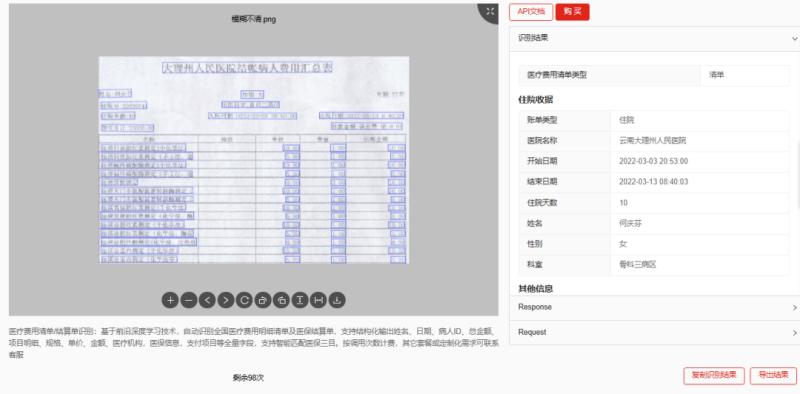Expand the Response section
This screenshot has width=800, height=394.
click(x=654, y=308)
